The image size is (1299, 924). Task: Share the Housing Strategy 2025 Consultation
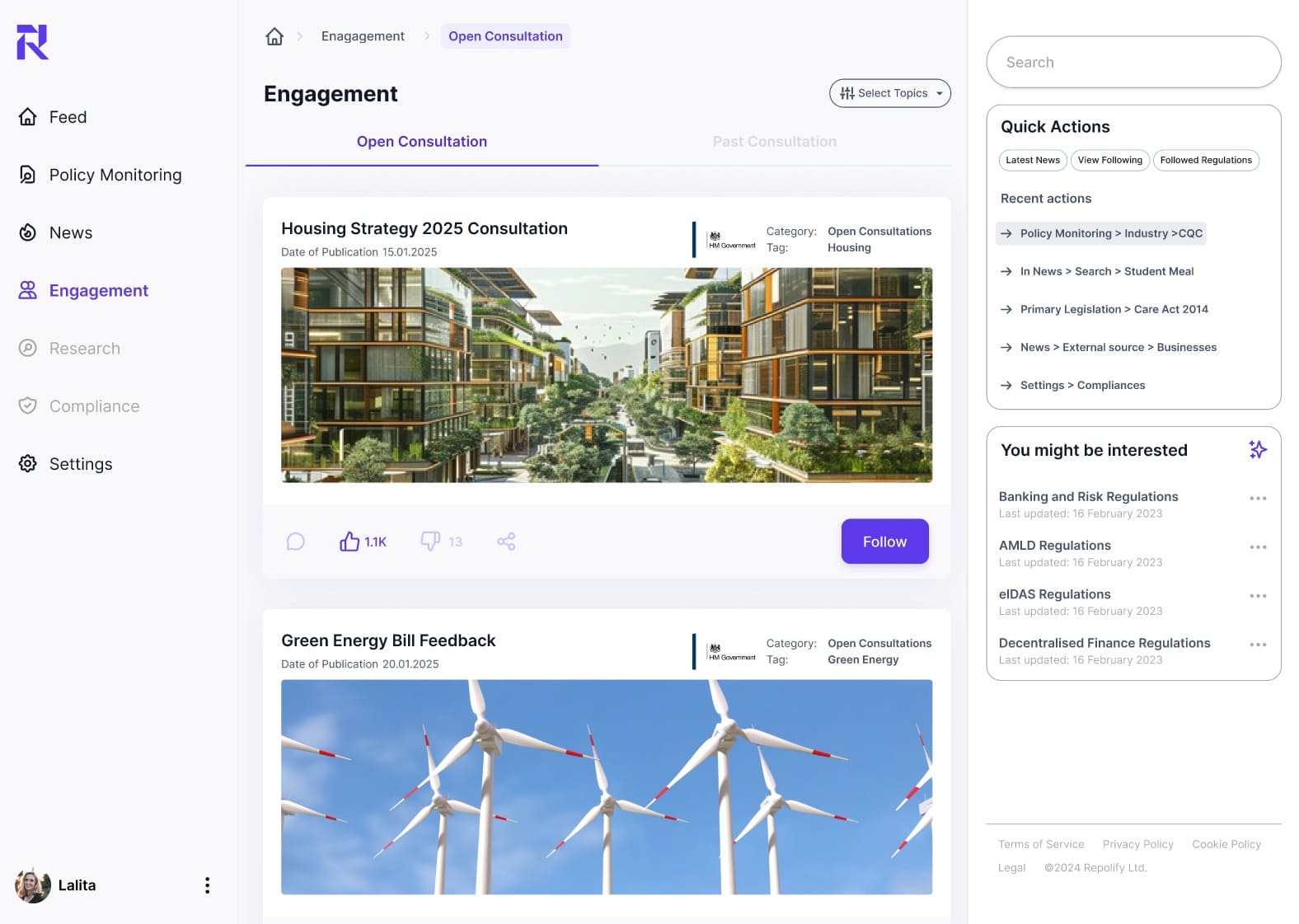pyautogui.click(x=506, y=542)
